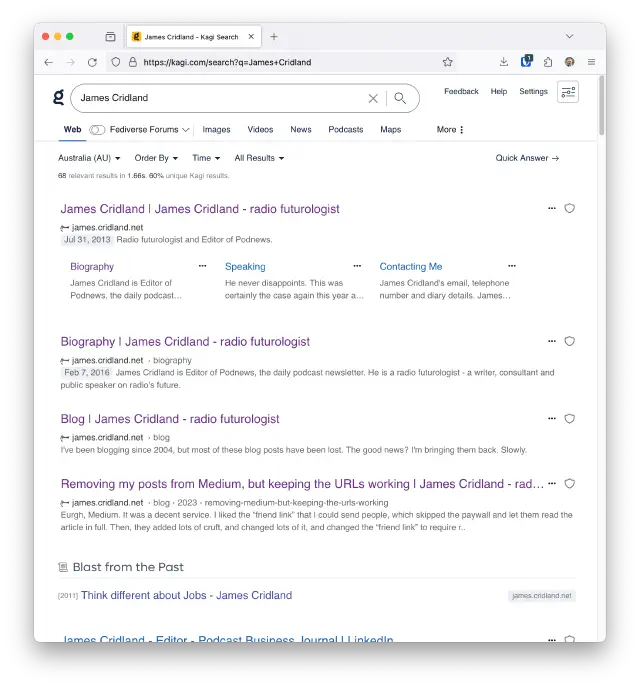Expand the Order By dropdown
640x687 pixels.
156,158
